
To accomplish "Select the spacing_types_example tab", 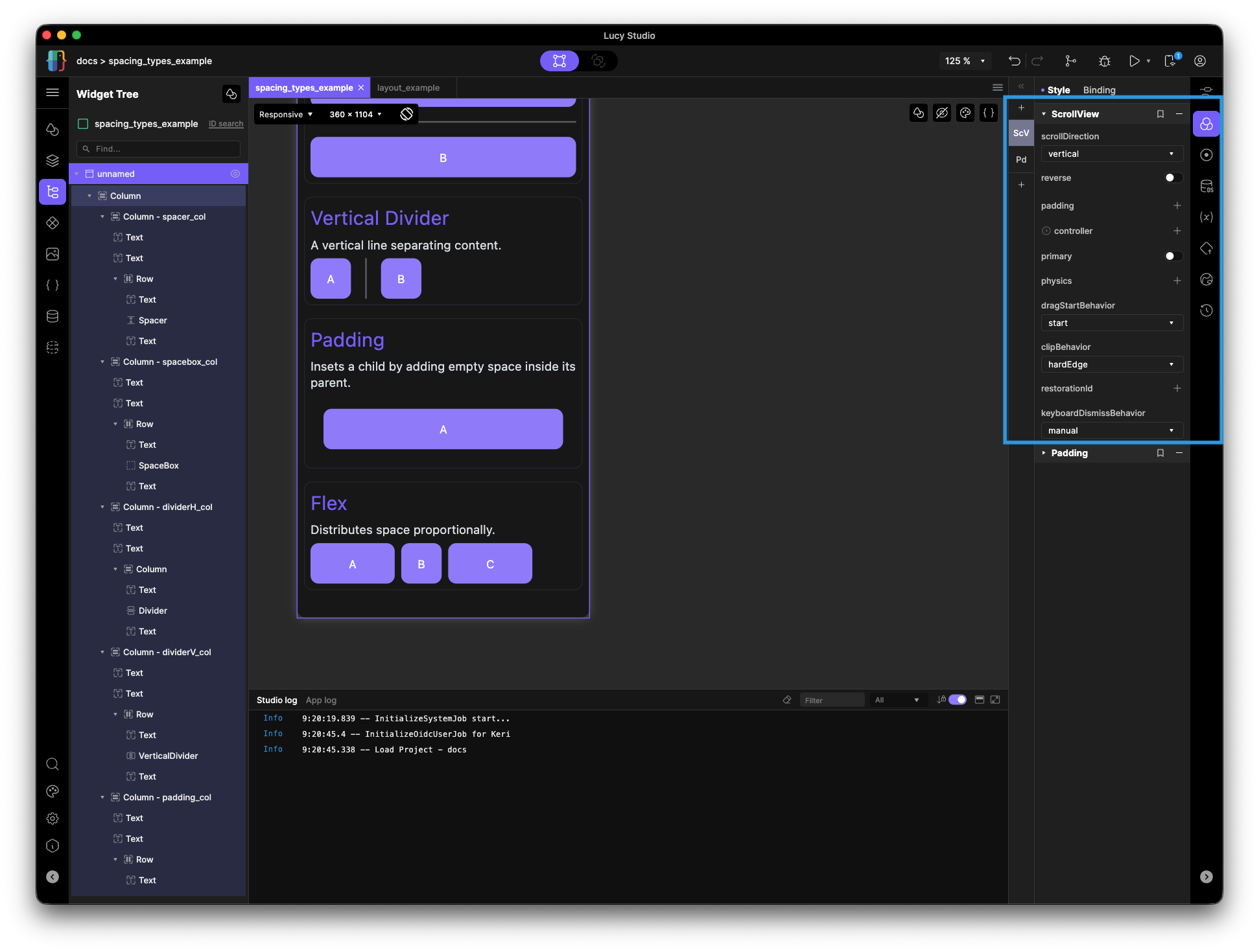I will [x=304, y=88].
